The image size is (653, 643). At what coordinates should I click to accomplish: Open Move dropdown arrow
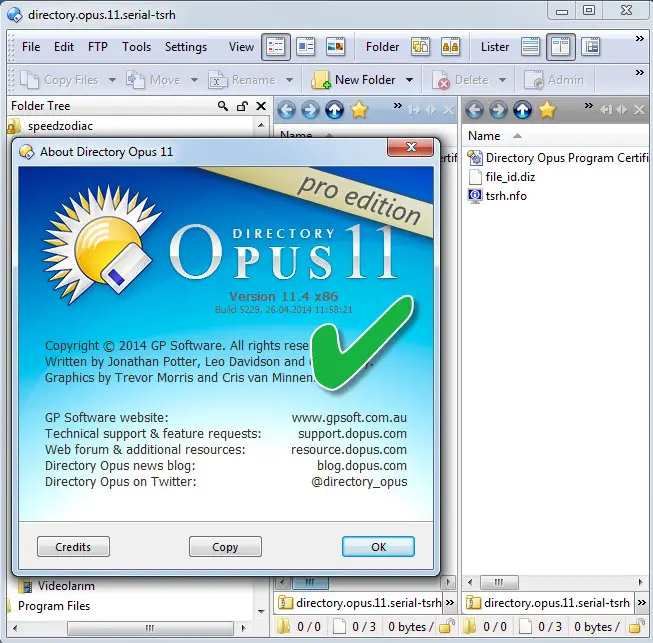point(194,80)
